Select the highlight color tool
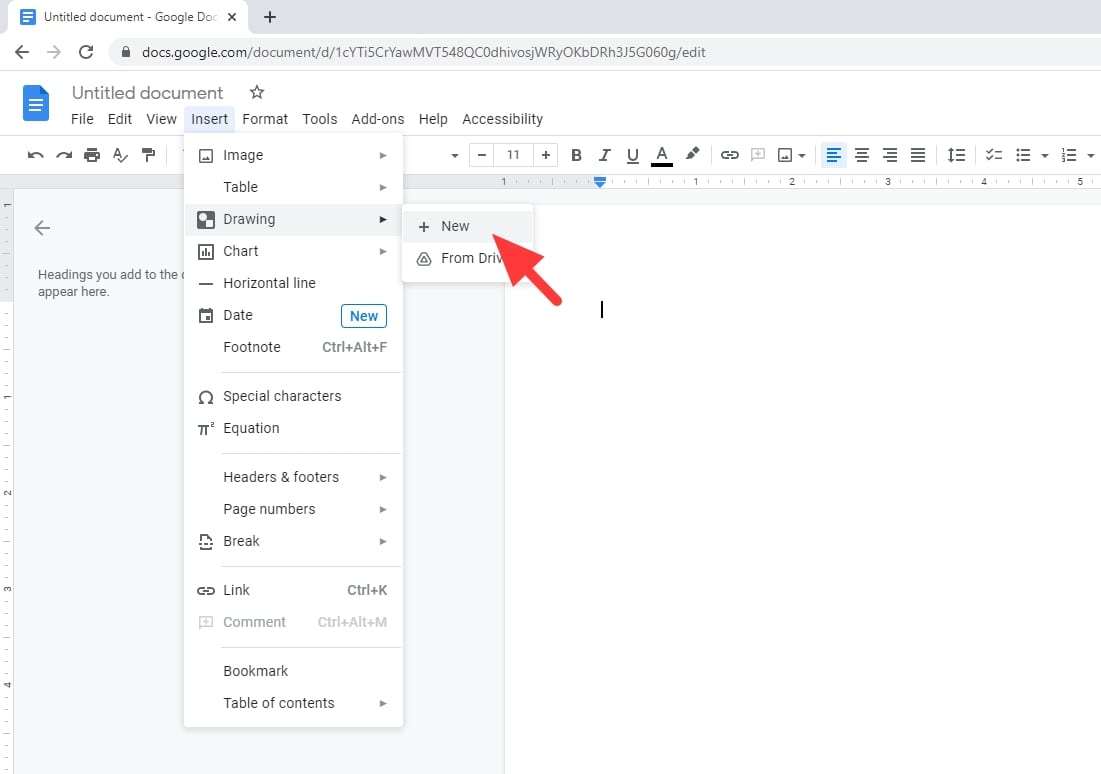The image size is (1101, 774). (691, 155)
